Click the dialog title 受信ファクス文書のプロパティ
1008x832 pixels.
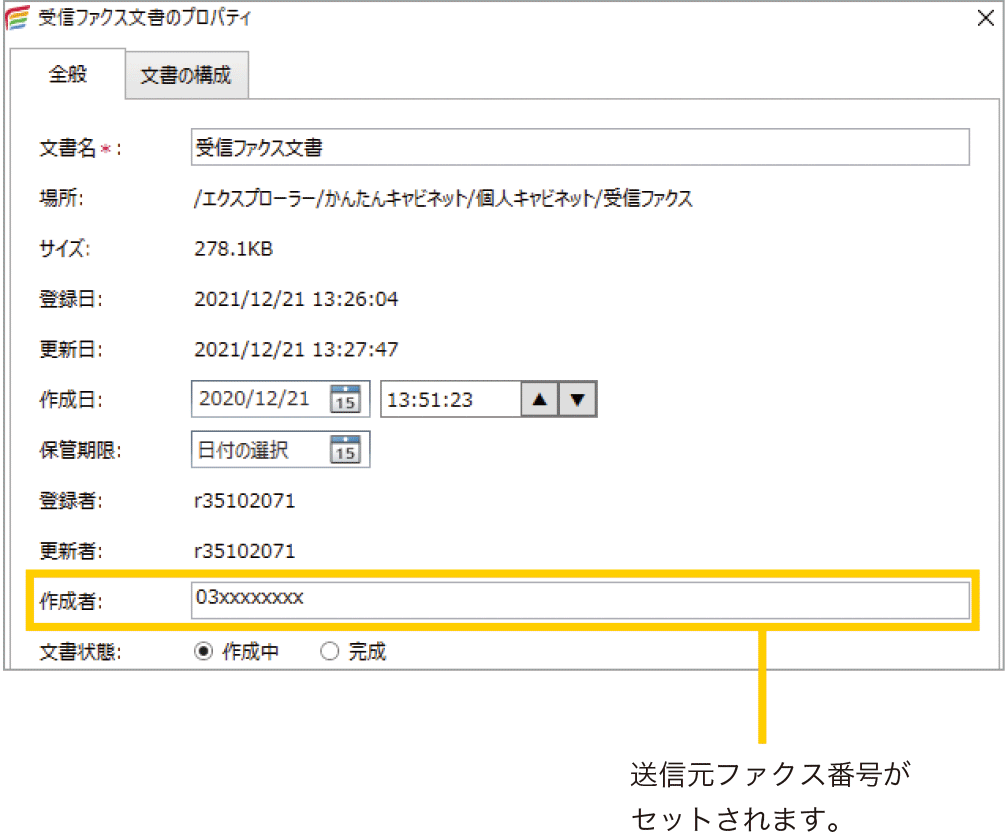click(x=145, y=18)
